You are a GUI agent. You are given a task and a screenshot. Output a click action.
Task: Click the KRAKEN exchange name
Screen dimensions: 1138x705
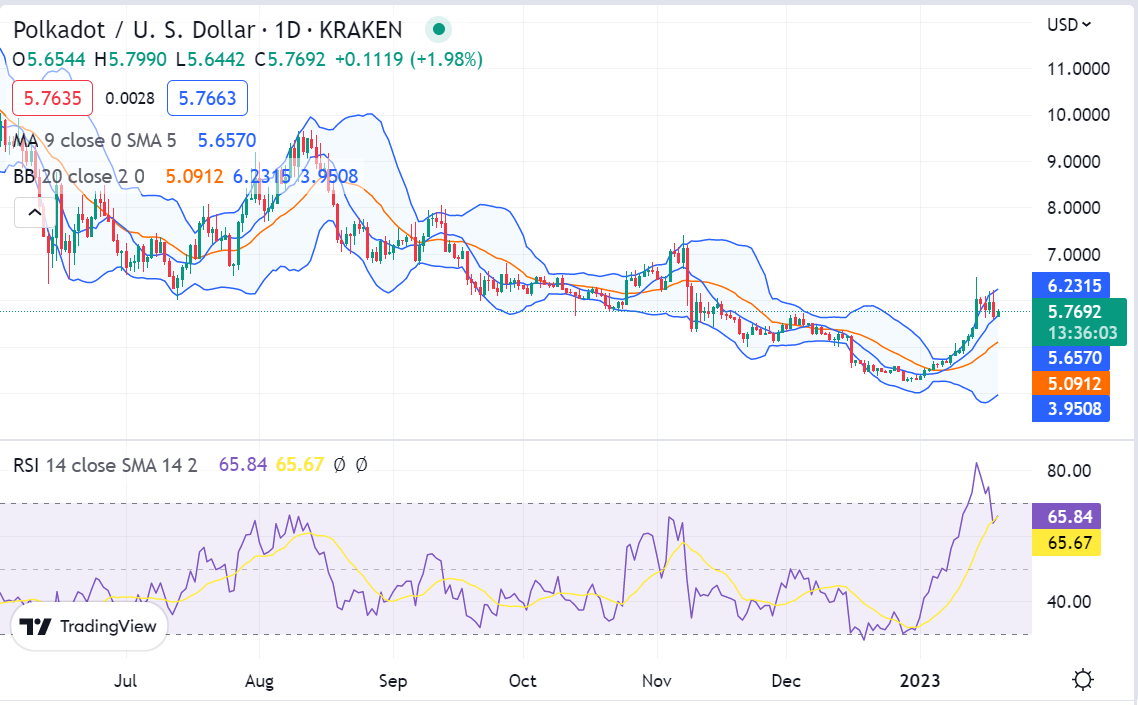pyautogui.click(x=361, y=30)
